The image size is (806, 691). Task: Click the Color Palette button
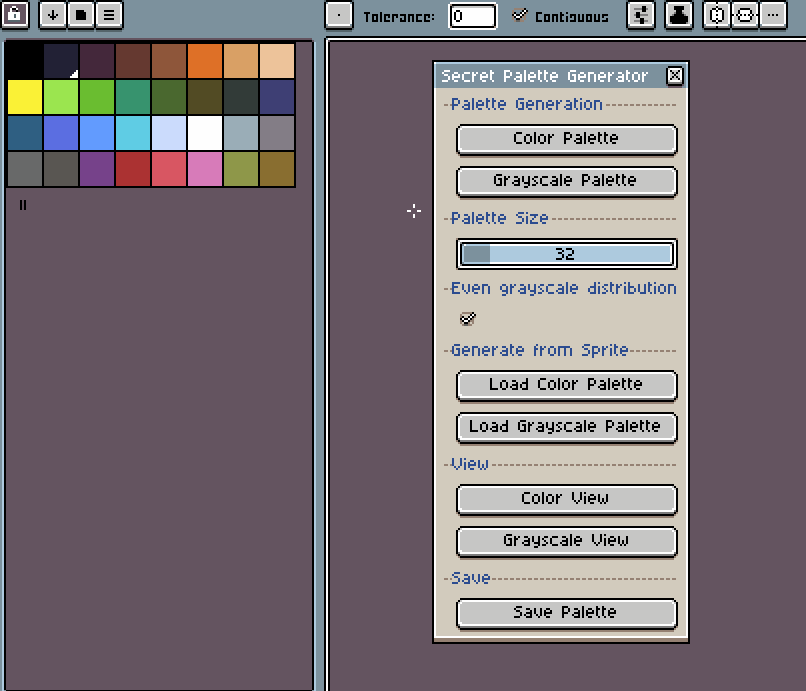coord(566,139)
